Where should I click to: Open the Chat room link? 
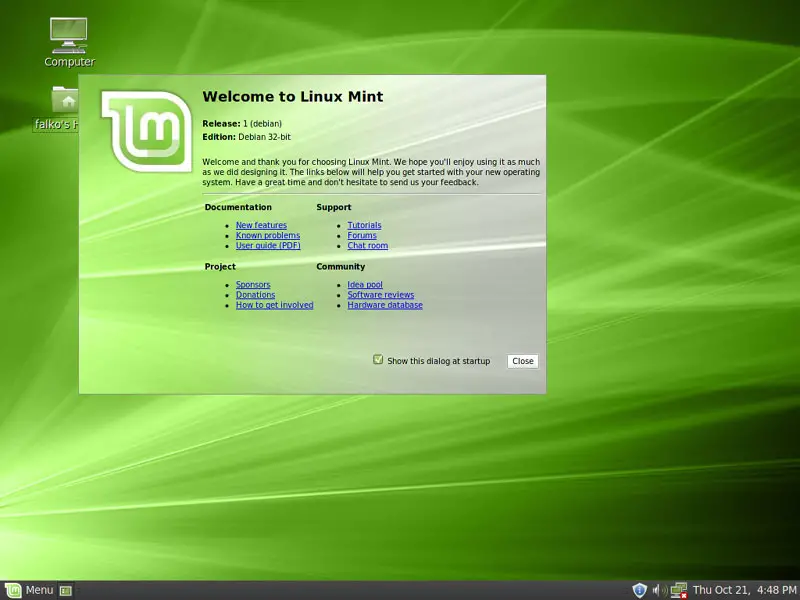click(367, 245)
